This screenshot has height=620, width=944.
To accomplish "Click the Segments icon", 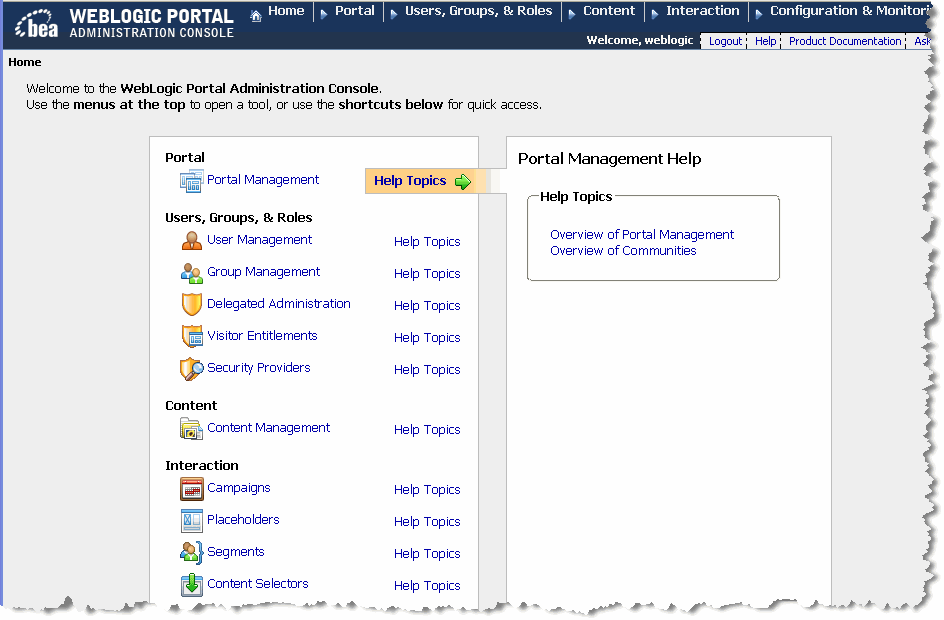I will [191, 553].
